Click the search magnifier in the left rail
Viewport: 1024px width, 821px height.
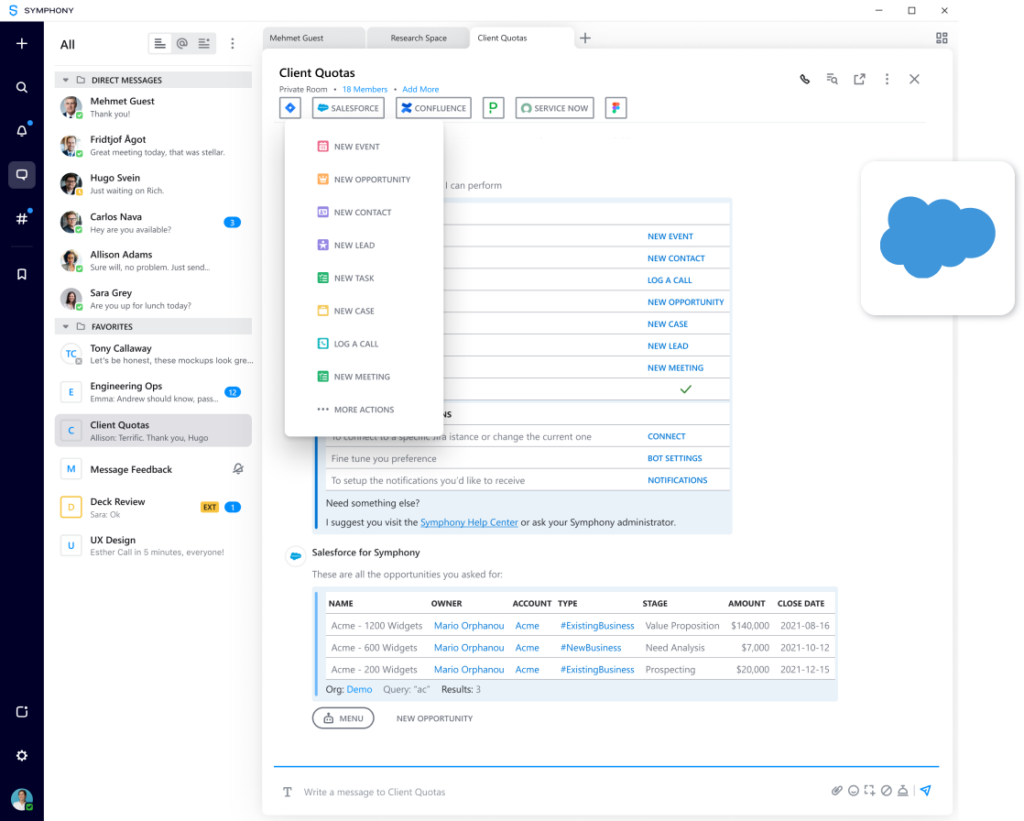point(22,87)
